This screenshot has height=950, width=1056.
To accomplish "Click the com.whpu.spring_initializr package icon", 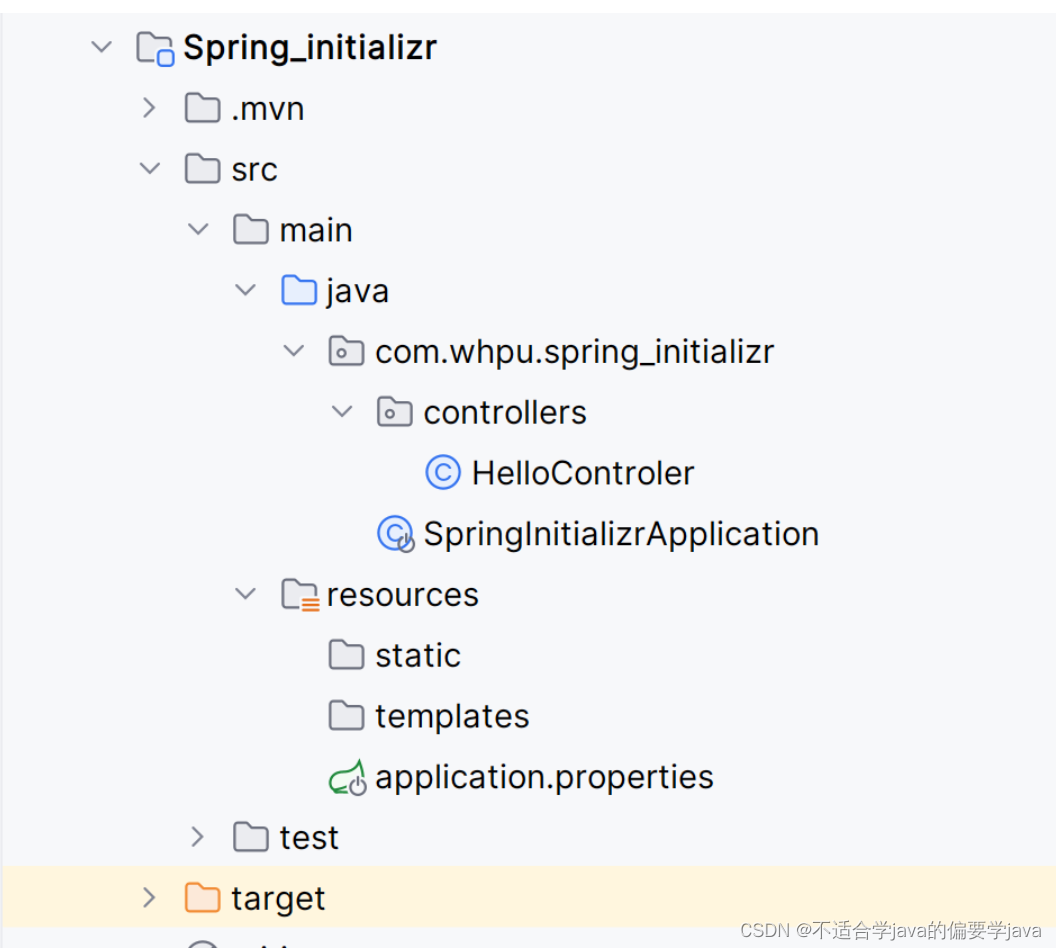I will point(346,351).
